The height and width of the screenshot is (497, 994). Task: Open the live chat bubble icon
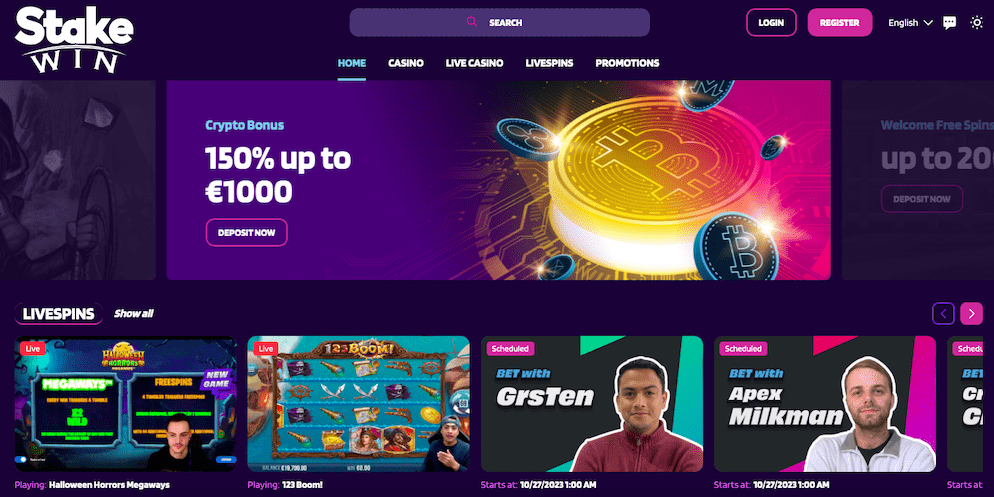coord(949,23)
